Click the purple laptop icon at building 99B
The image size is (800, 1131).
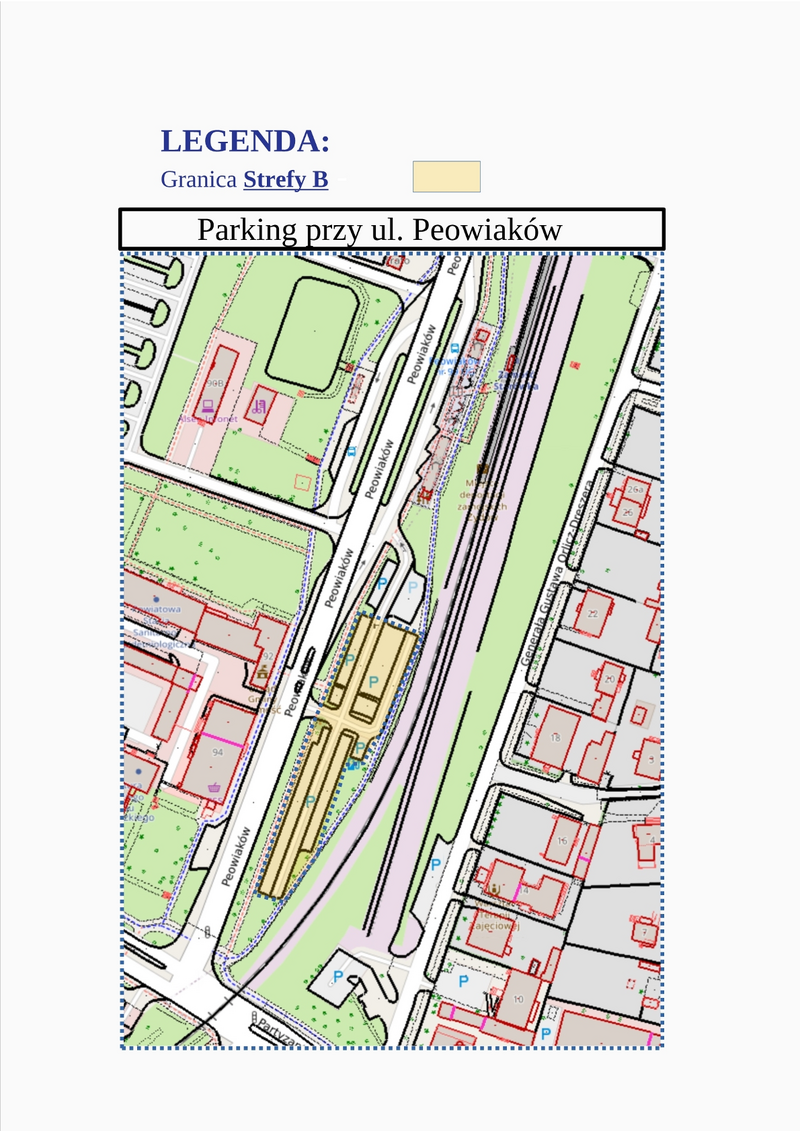[208, 405]
